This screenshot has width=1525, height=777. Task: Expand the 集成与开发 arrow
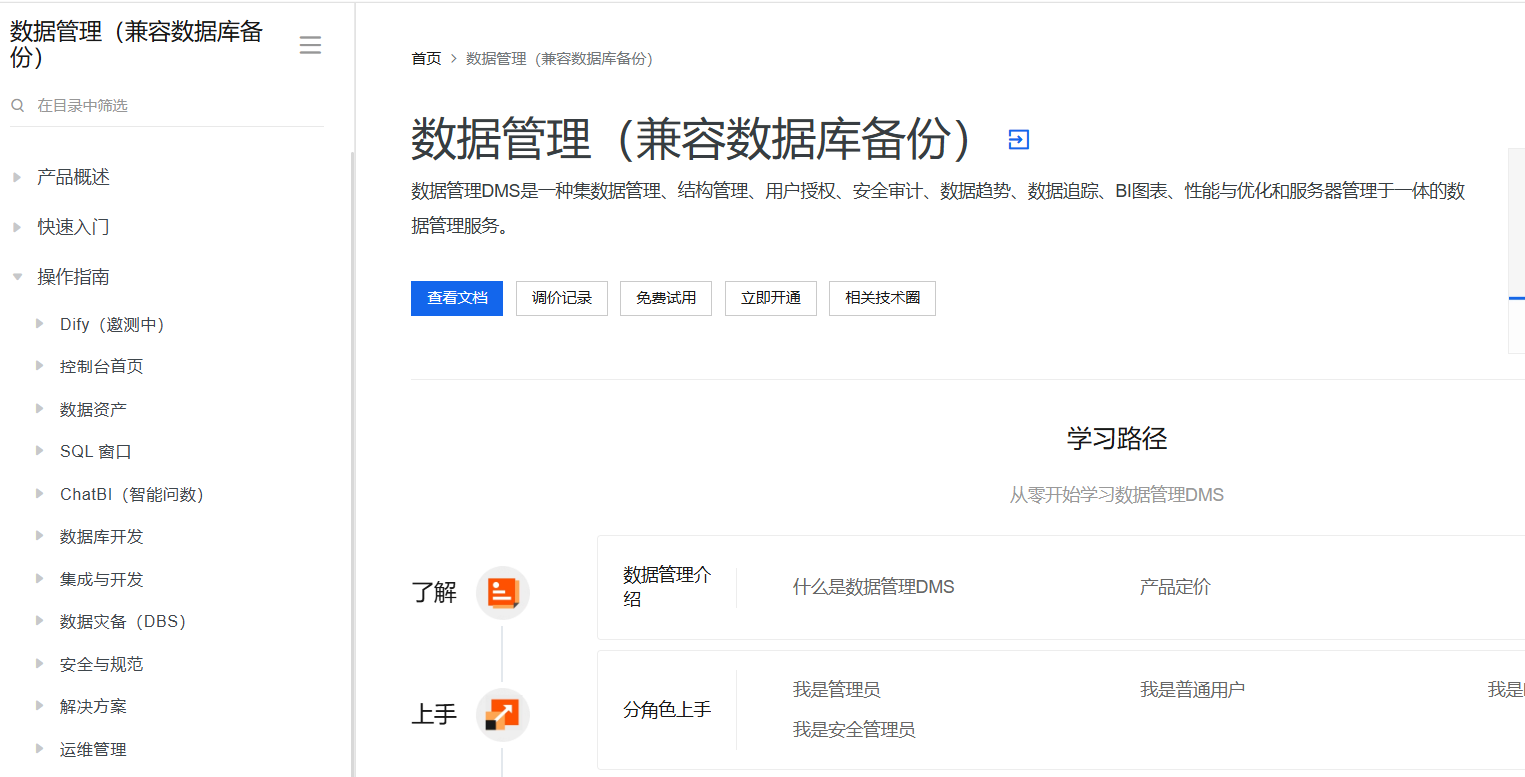click(x=40, y=579)
